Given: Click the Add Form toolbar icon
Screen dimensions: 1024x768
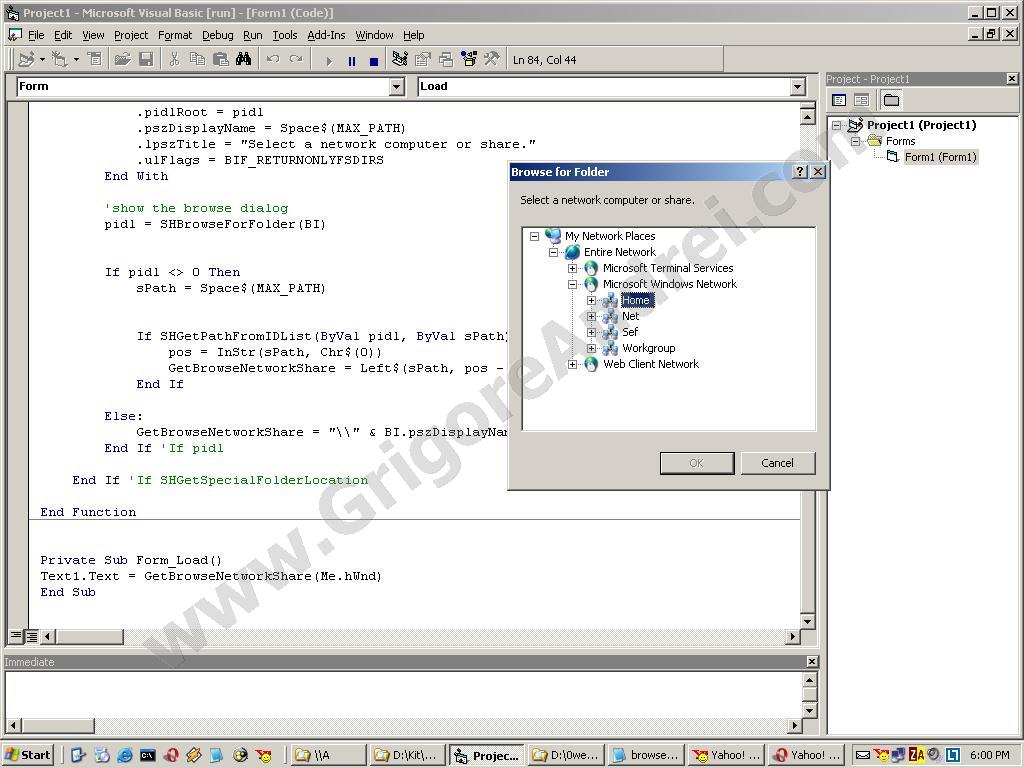Looking at the screenshot, I should (x=60, y=59).
